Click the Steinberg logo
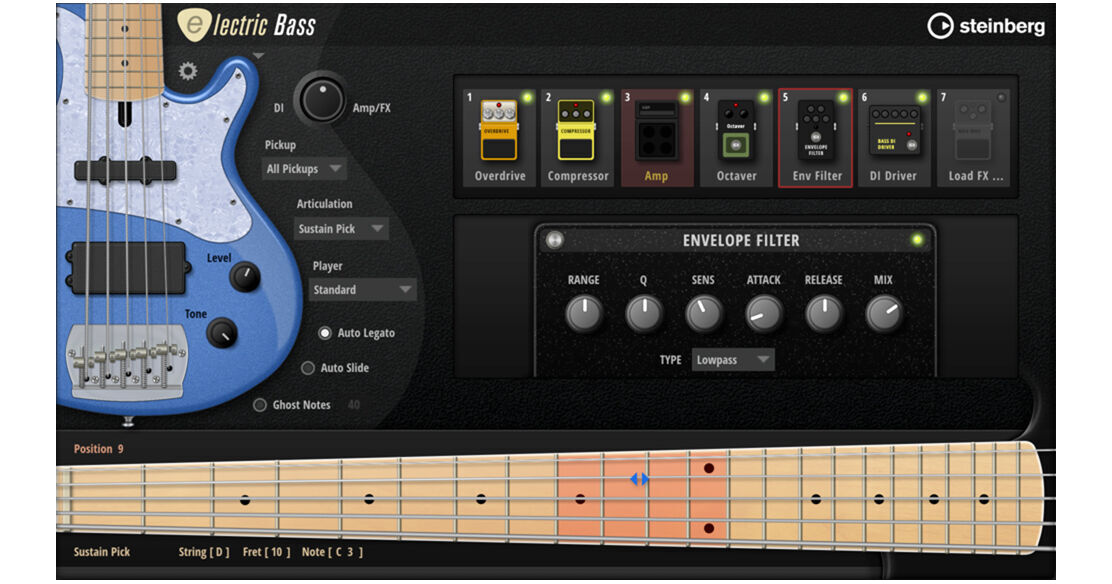 tap(986, 26)
